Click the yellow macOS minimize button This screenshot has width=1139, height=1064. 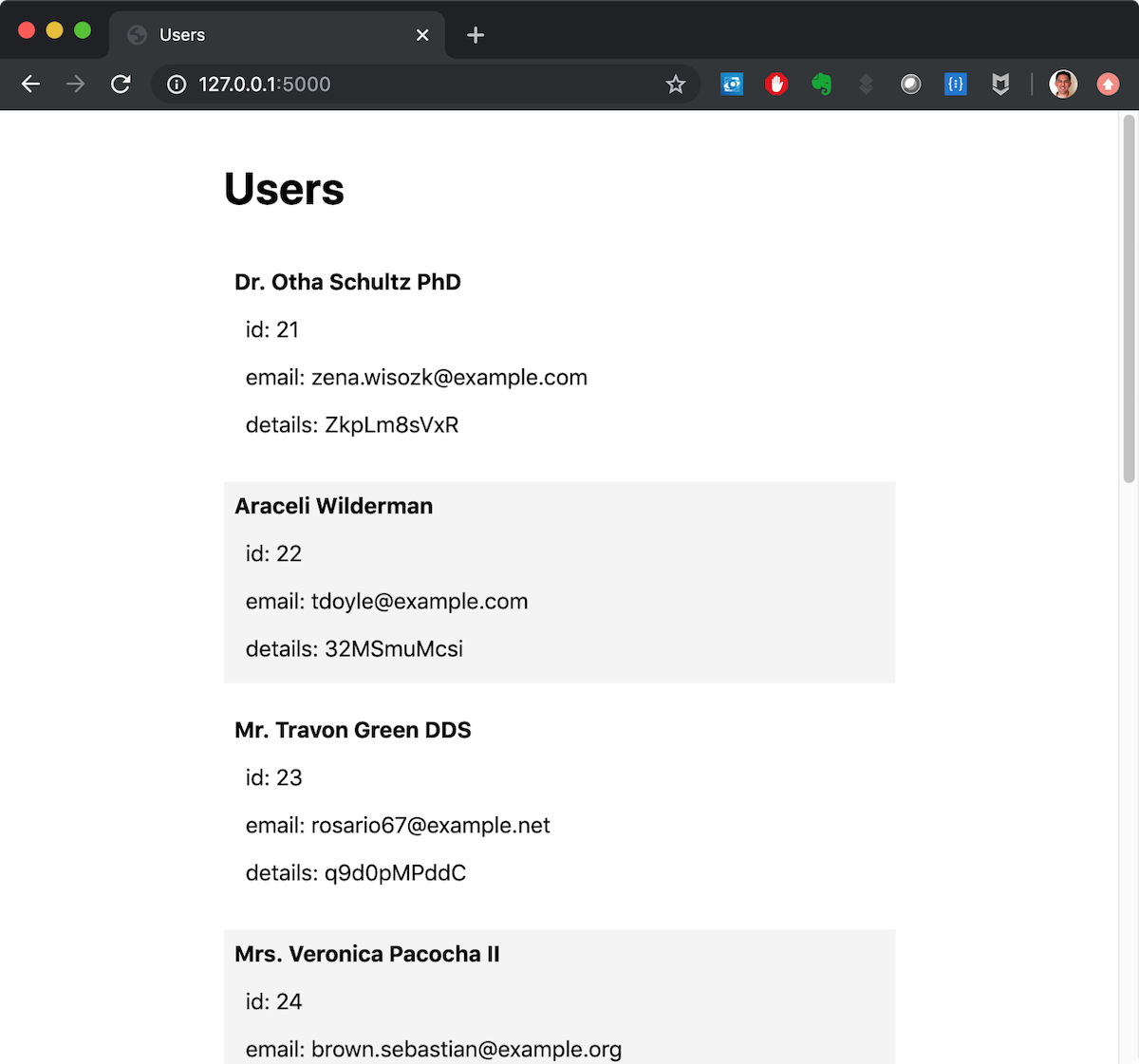click(x=54, y=30)
